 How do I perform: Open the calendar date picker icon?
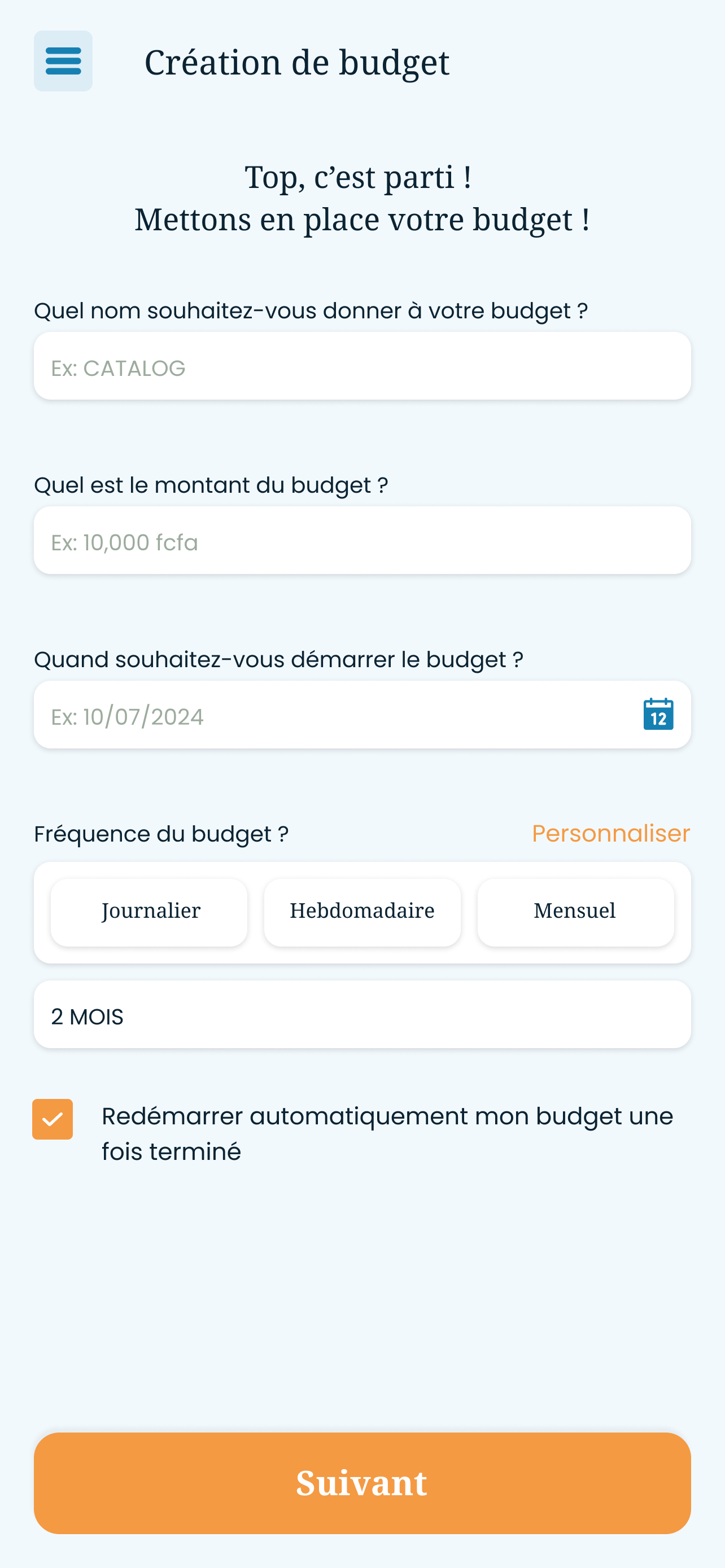[x=658, y=714]
